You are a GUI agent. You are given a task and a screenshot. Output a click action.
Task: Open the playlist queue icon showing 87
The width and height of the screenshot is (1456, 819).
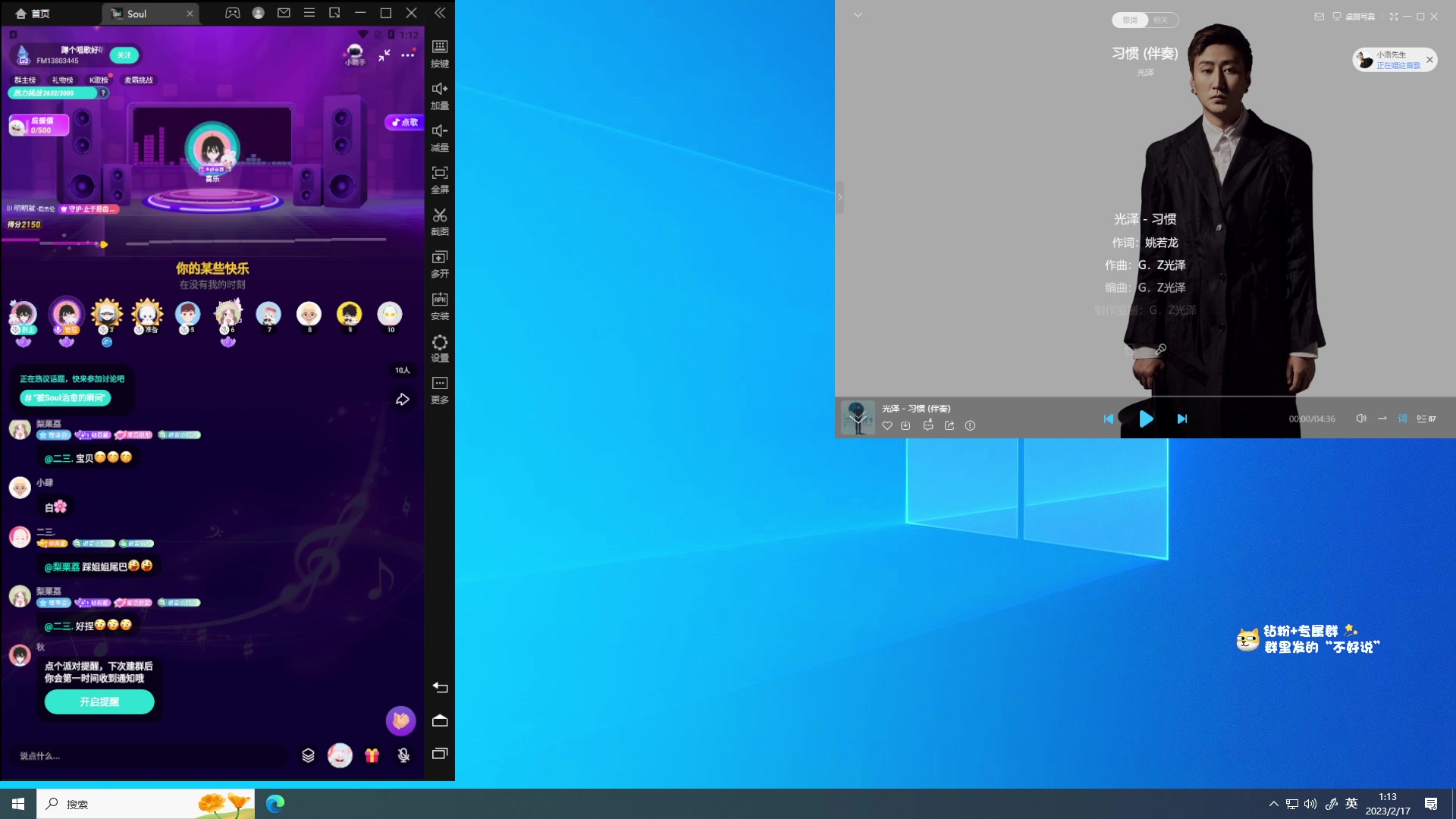[1426, 419]
